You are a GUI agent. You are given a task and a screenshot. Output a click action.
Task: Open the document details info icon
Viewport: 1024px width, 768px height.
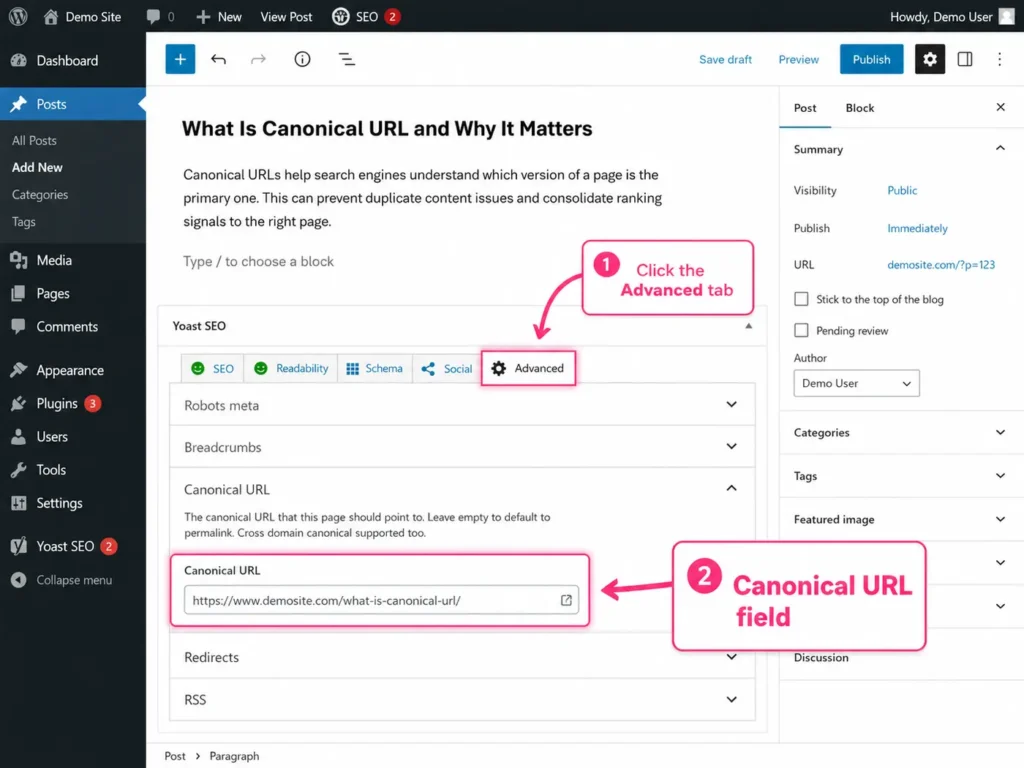coord(302,59)
